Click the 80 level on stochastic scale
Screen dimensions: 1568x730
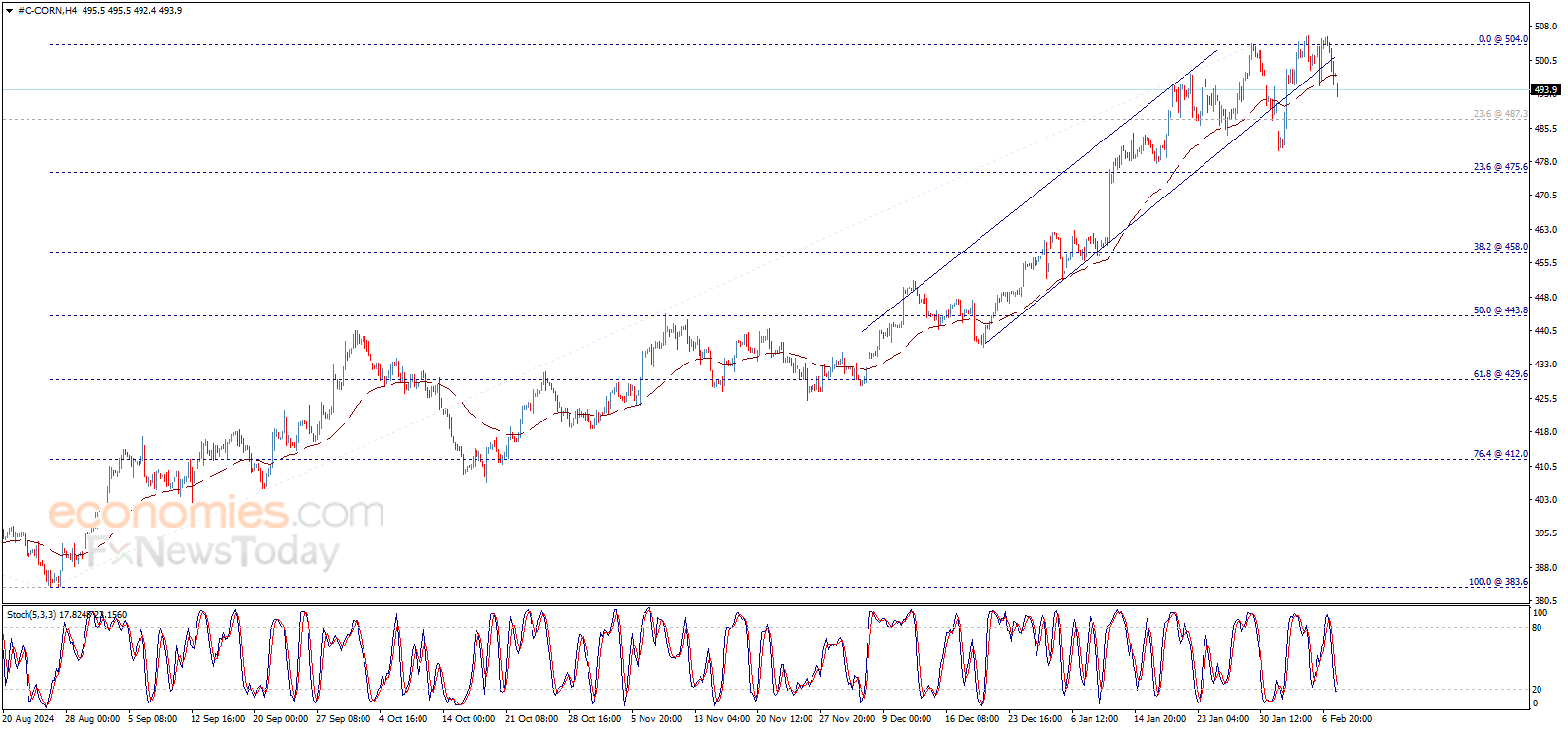click(x=1537, y=628)
